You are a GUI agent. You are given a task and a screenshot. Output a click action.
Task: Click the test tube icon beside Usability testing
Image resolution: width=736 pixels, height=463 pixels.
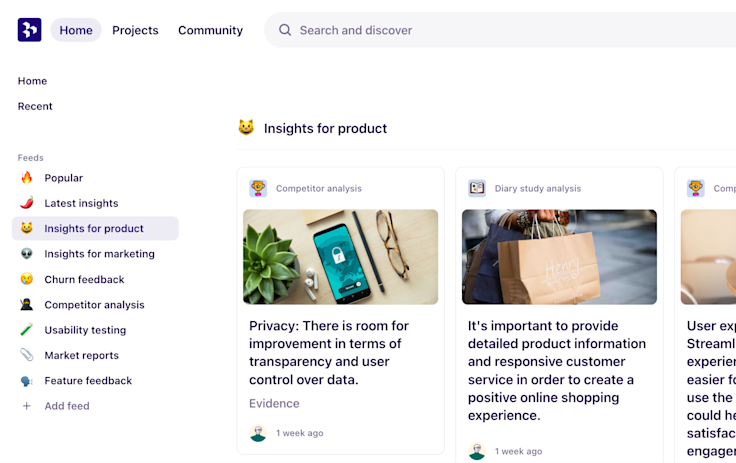27,330
